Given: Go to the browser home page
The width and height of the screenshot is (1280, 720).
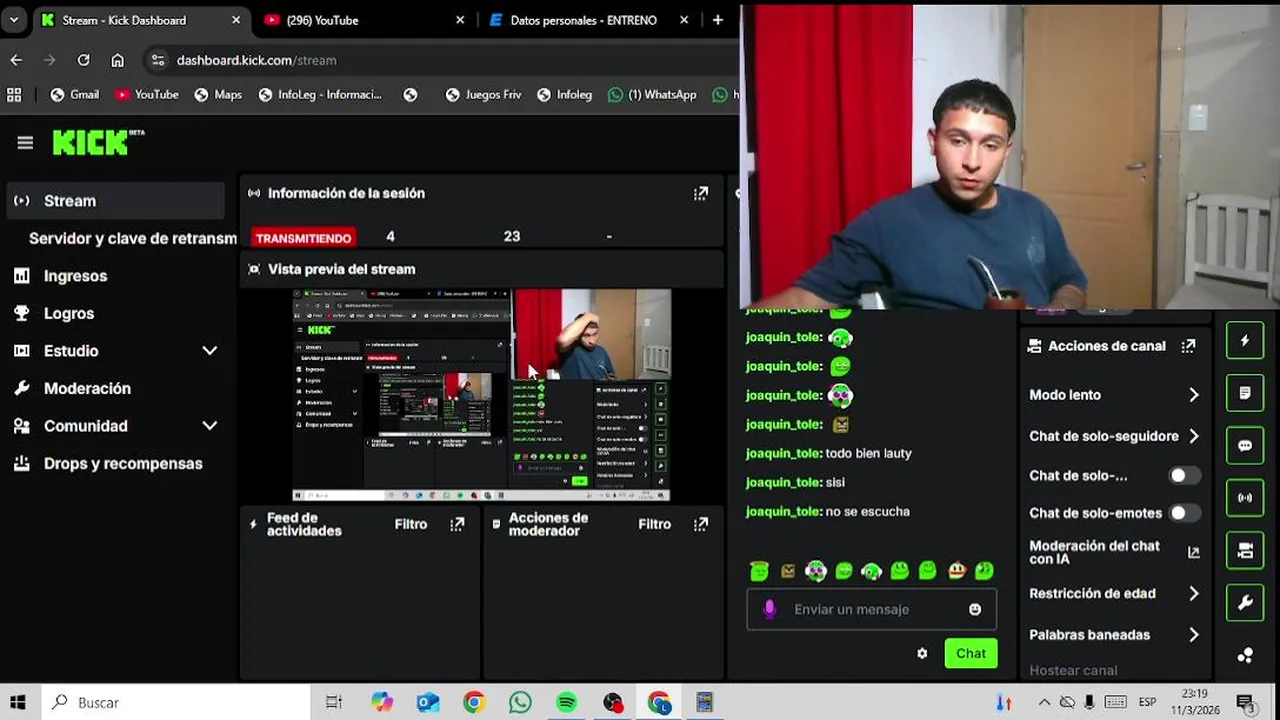Looking at the screenshot, I should coord(118,60).
